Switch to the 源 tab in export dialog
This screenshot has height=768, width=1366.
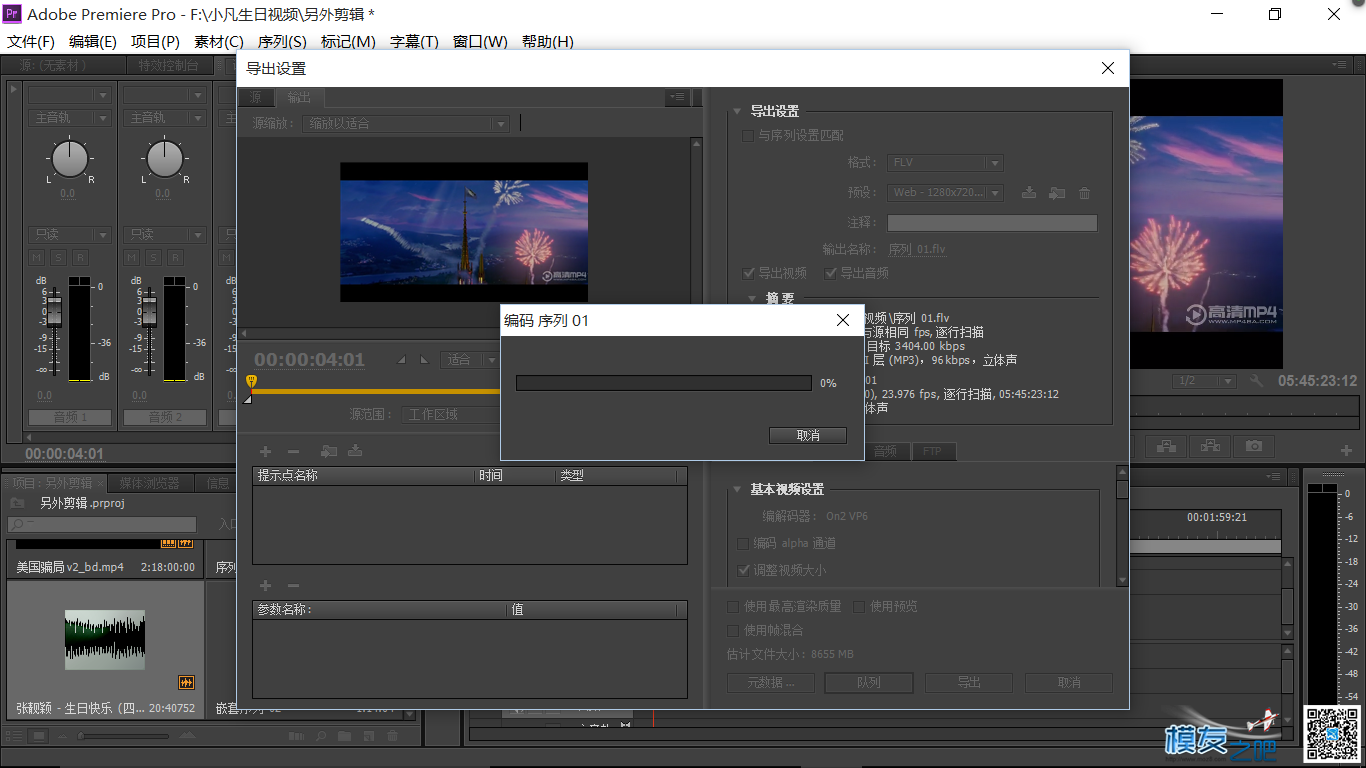coord(256,97)
